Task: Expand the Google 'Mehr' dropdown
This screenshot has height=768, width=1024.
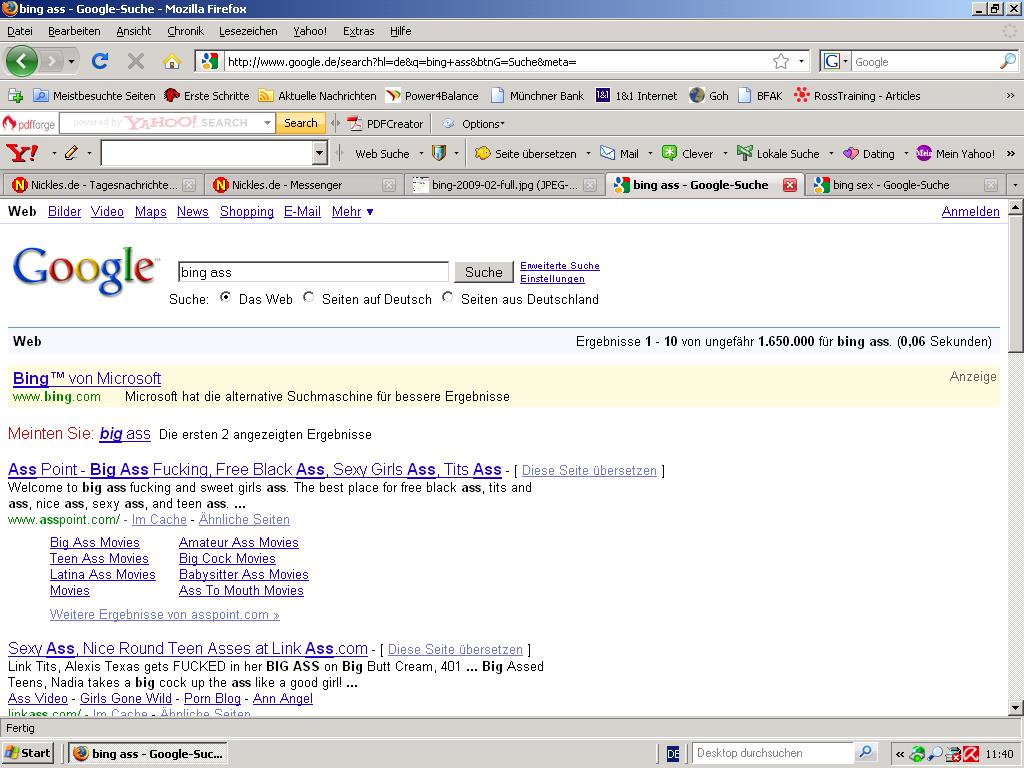Action: [352, 212]
